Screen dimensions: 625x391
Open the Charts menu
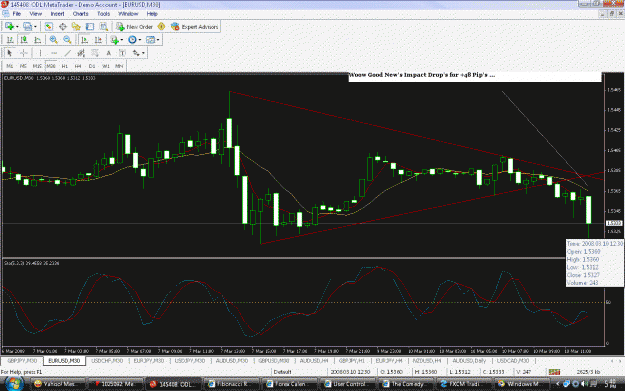pos(81,14)
